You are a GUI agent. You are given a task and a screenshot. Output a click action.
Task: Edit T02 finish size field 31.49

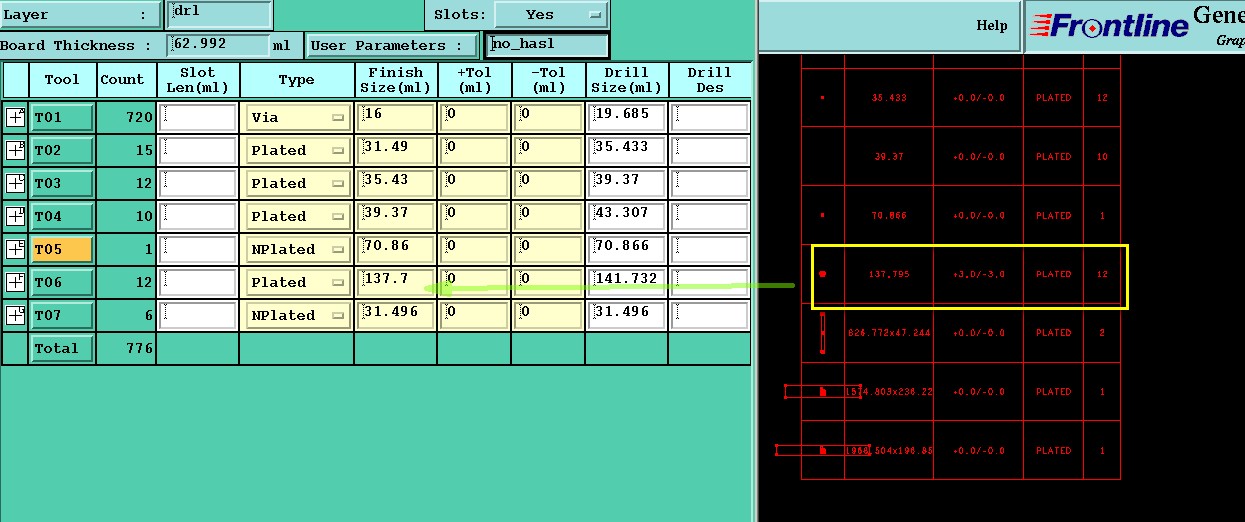(397, 150)
